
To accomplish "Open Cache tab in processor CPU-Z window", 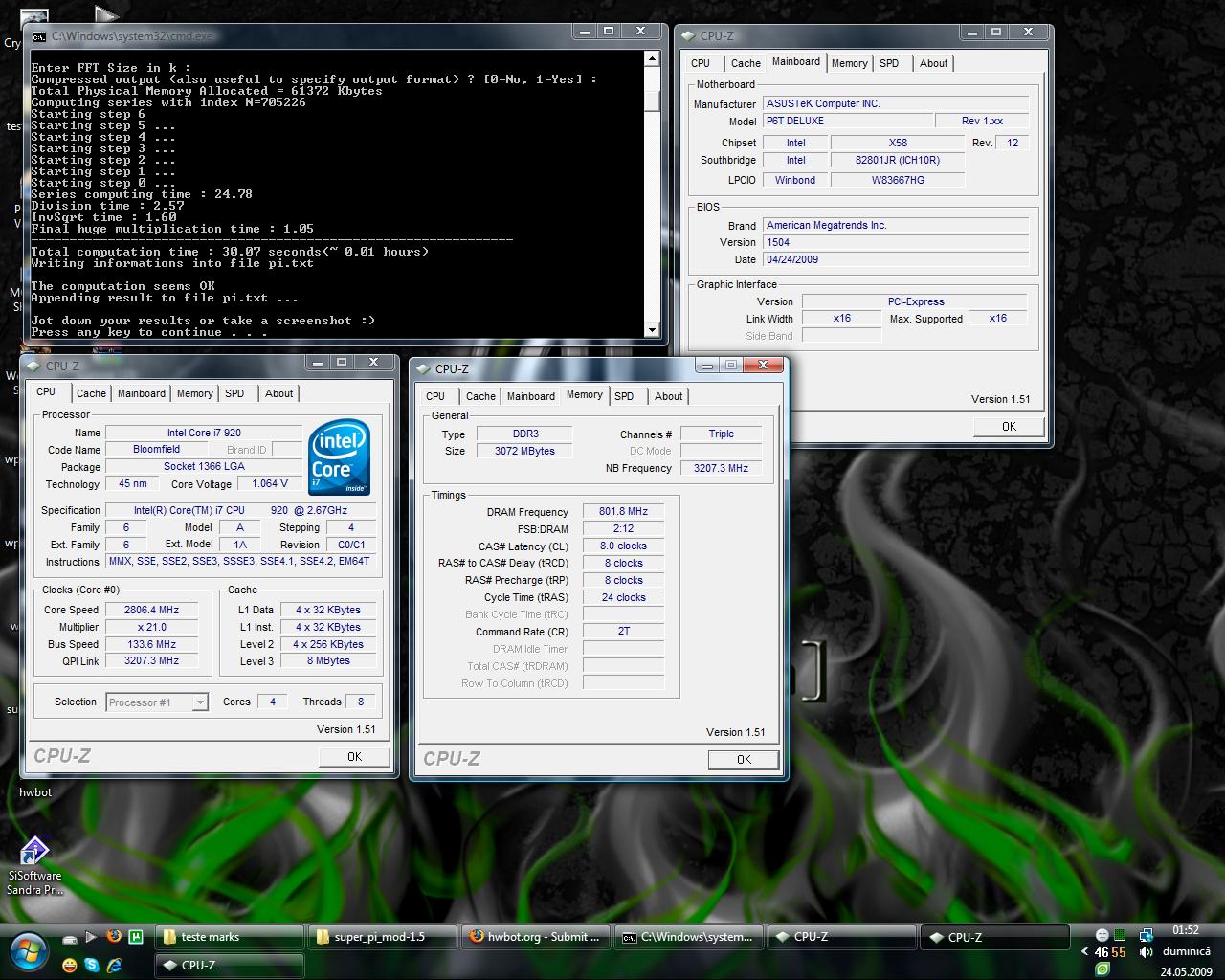I will pyautogui.click(x=91, y=393).
